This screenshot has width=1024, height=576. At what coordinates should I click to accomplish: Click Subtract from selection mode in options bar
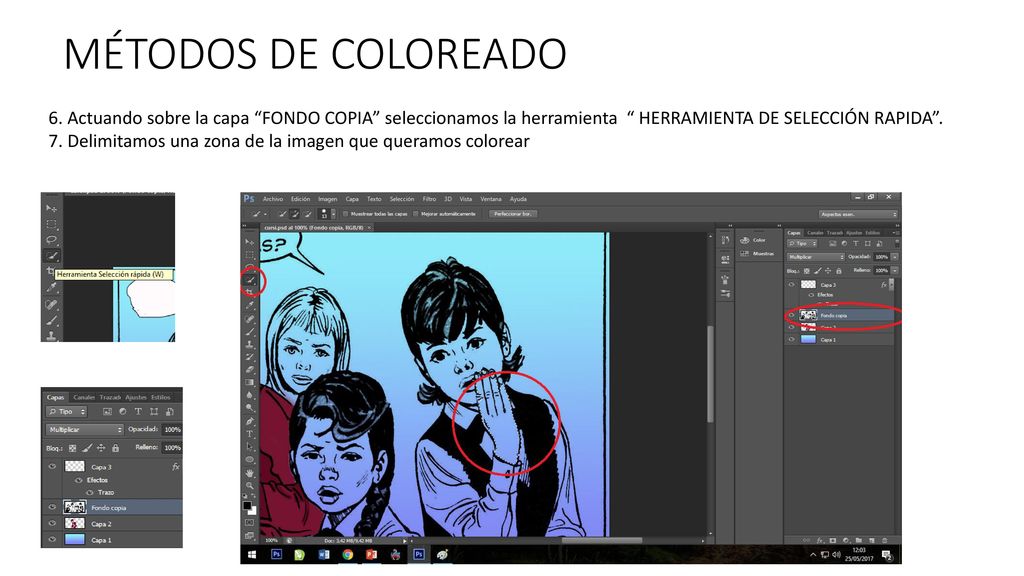308,214
